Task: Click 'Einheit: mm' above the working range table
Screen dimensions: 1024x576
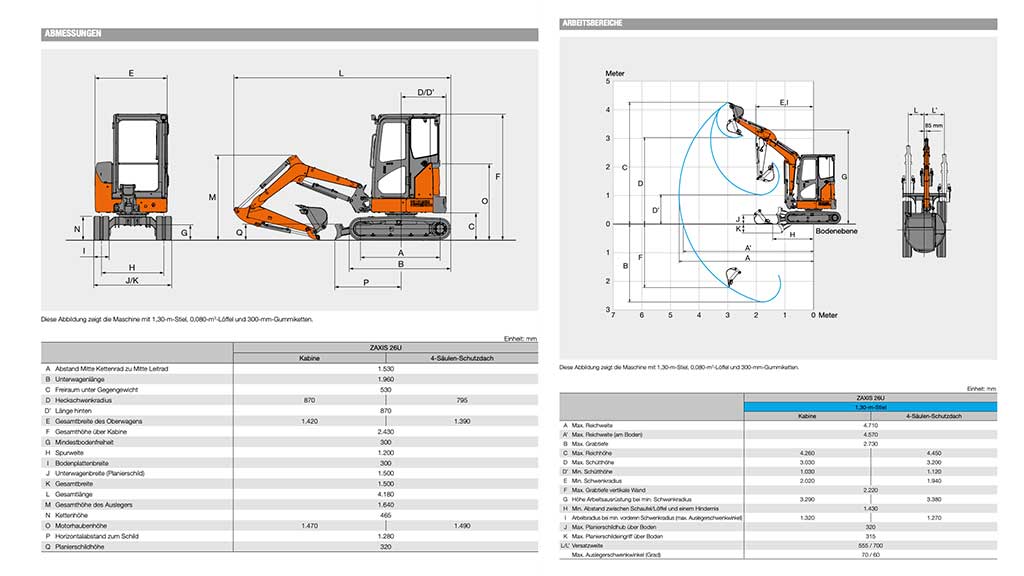Action: 982,389
